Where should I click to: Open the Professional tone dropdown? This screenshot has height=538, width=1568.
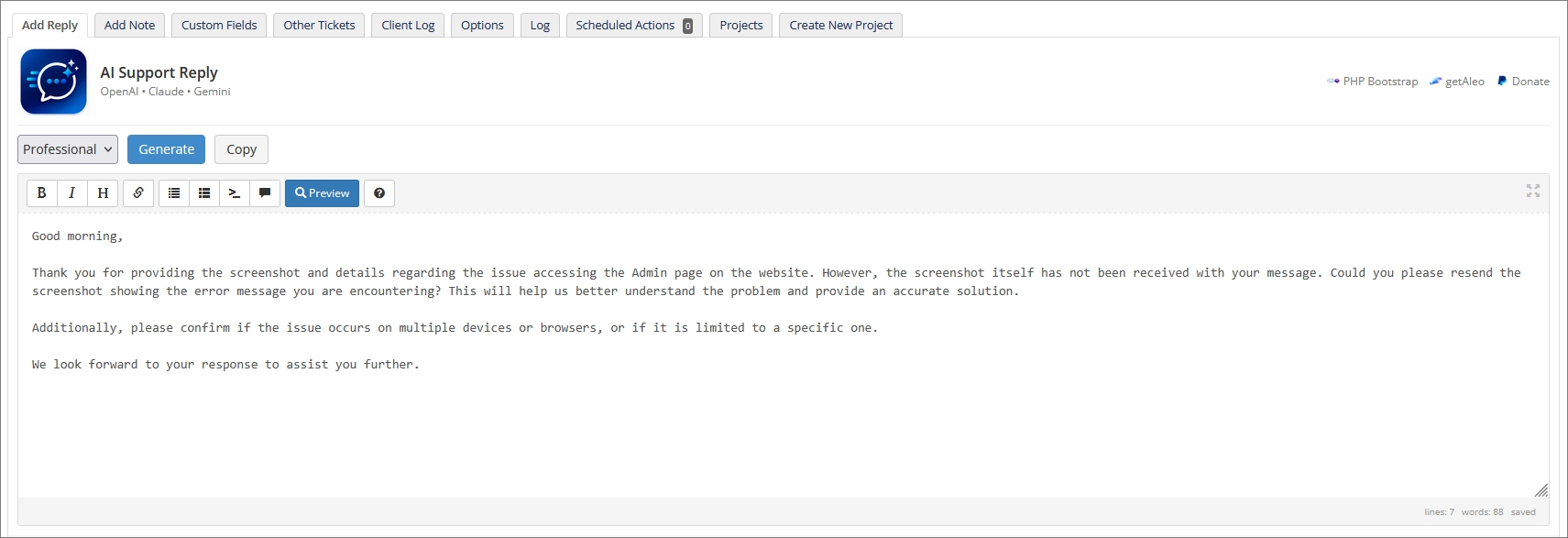pos(68,149)
